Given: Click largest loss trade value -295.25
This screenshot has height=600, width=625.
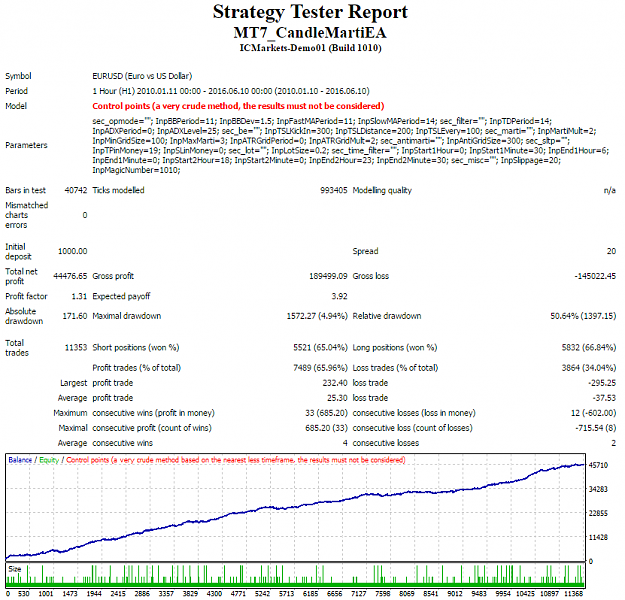Looking at the screenshot, I should [602, 383].
